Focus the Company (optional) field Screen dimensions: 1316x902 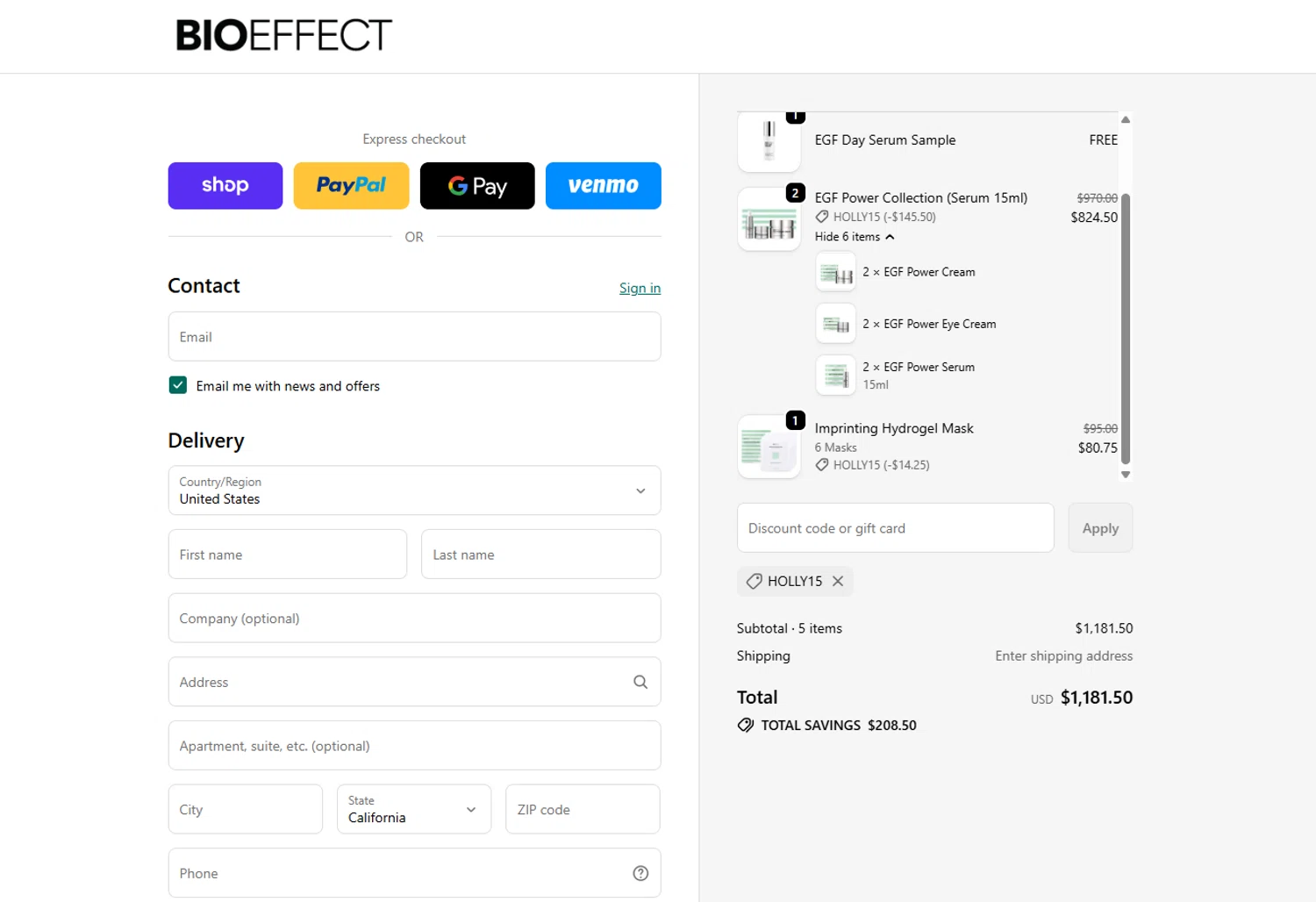[414, 618]
